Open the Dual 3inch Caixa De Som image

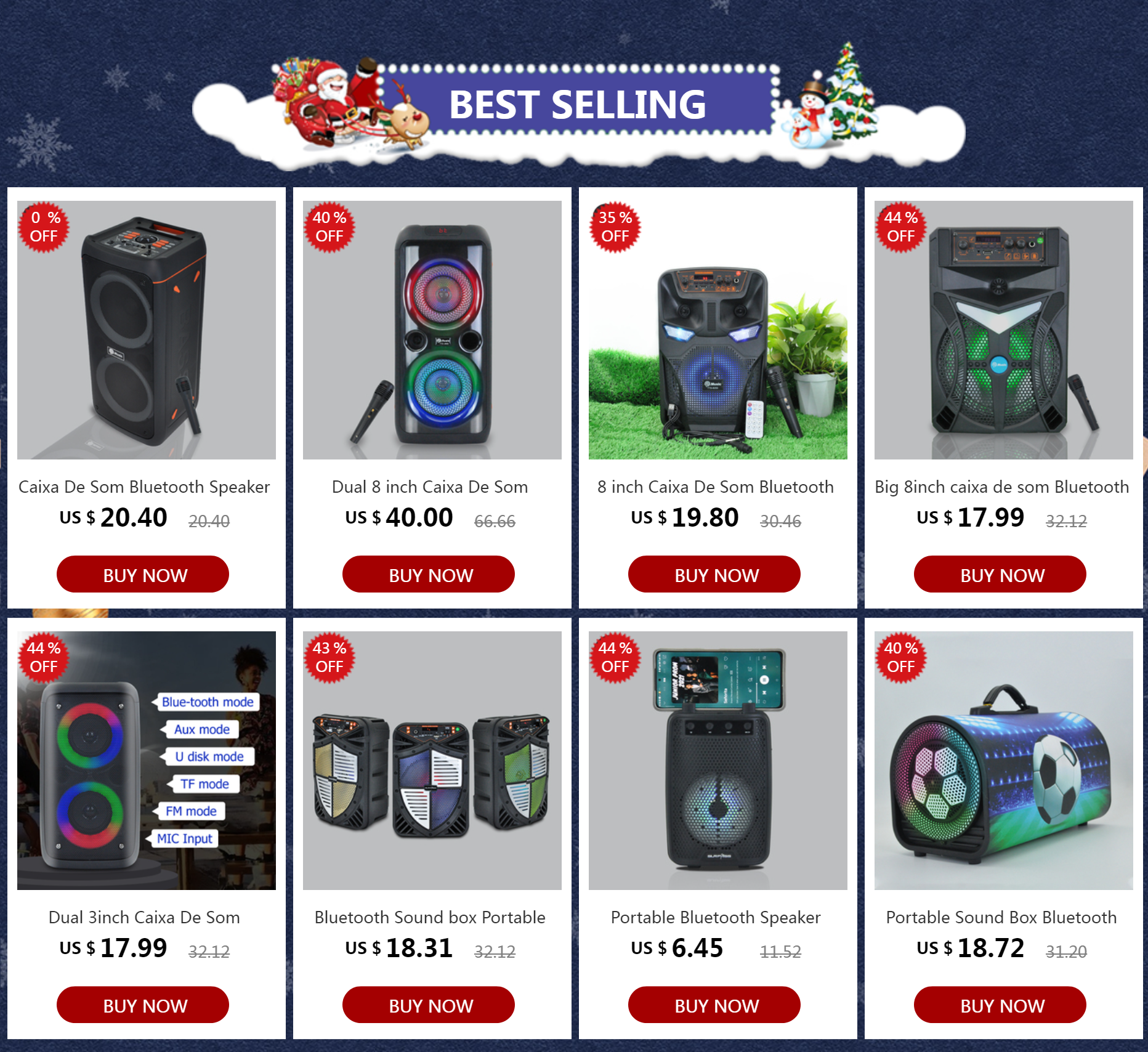(x=147, y=761)
